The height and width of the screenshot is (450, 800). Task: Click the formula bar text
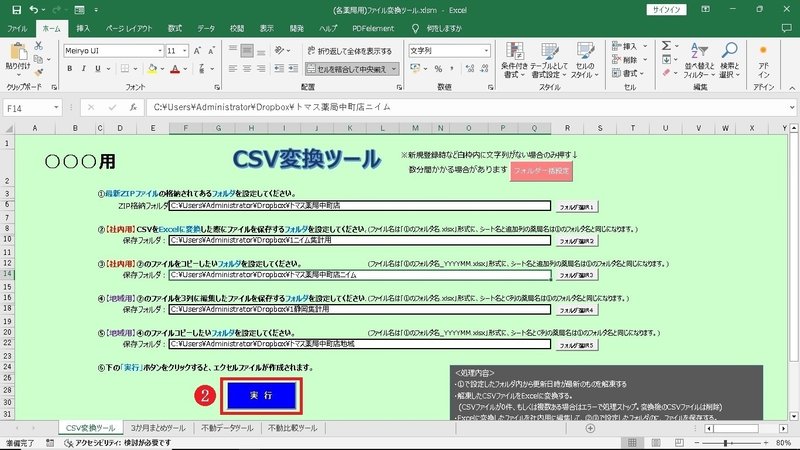pos(272,107)
